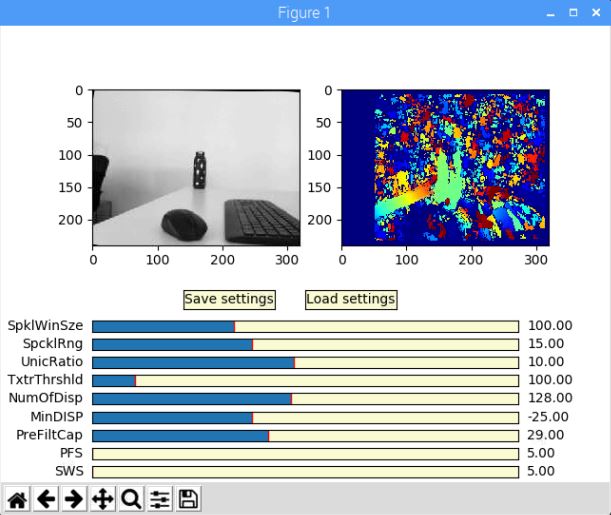The image size is (611, 515).
Task: Click the Forward arrow to next view
Action: [x=73, y=499]
